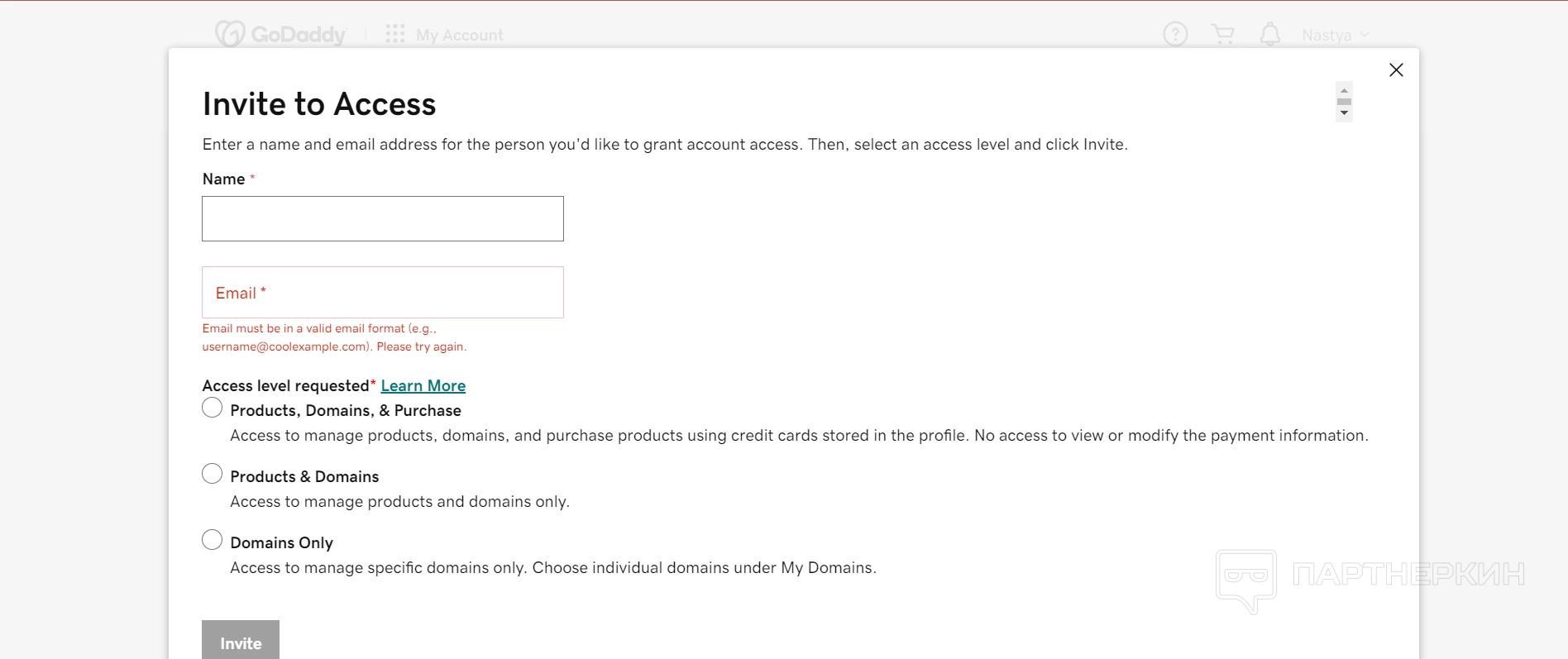
Task: Click into the Email input field
Action: click(383, 293)
